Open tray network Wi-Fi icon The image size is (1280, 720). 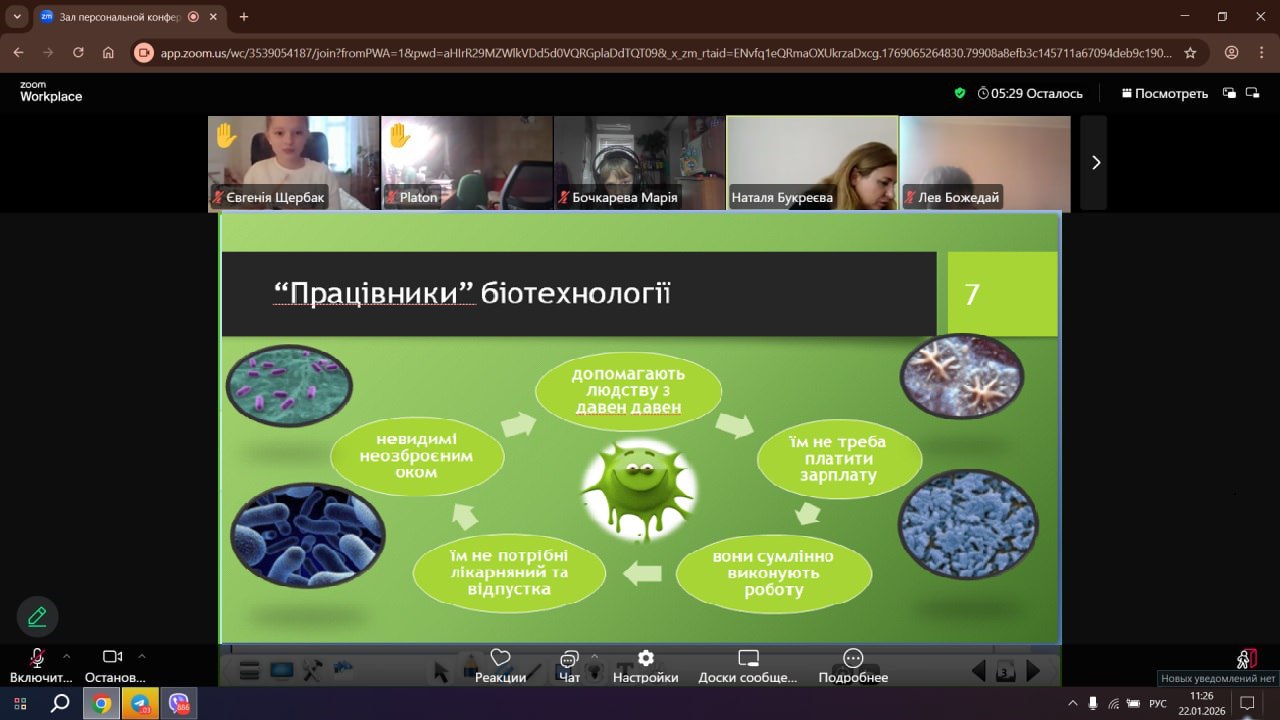point(1113,704)
